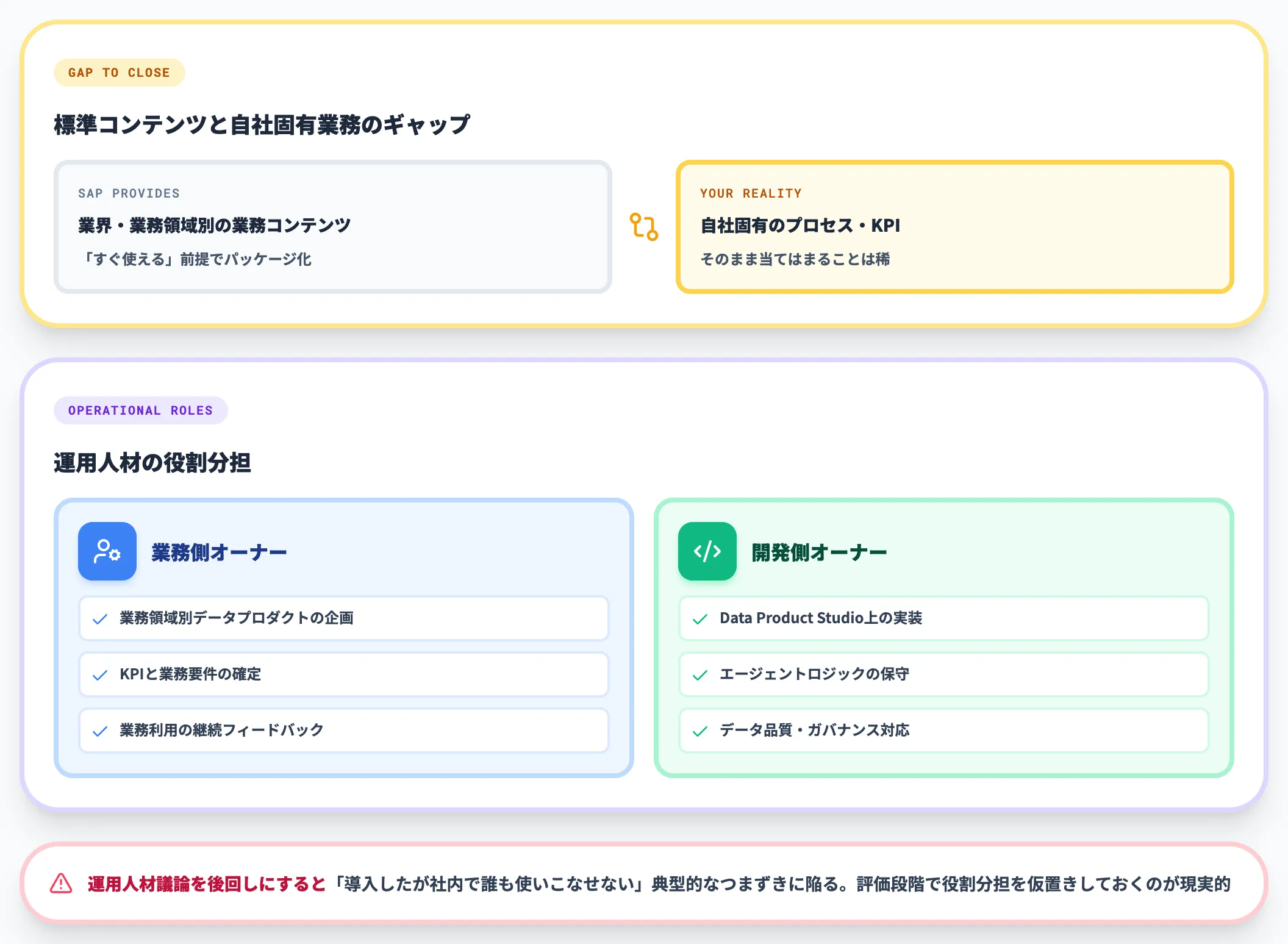Select item 業務利用の継続フィードバック
Image resolution: width=1288 pixels, height=944 pixels.
pos(344,731)
